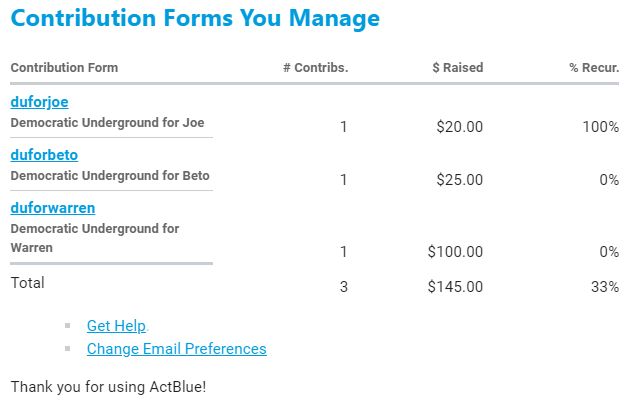
Task: Click the $20.00 raised amount
Action: (460, 127)
